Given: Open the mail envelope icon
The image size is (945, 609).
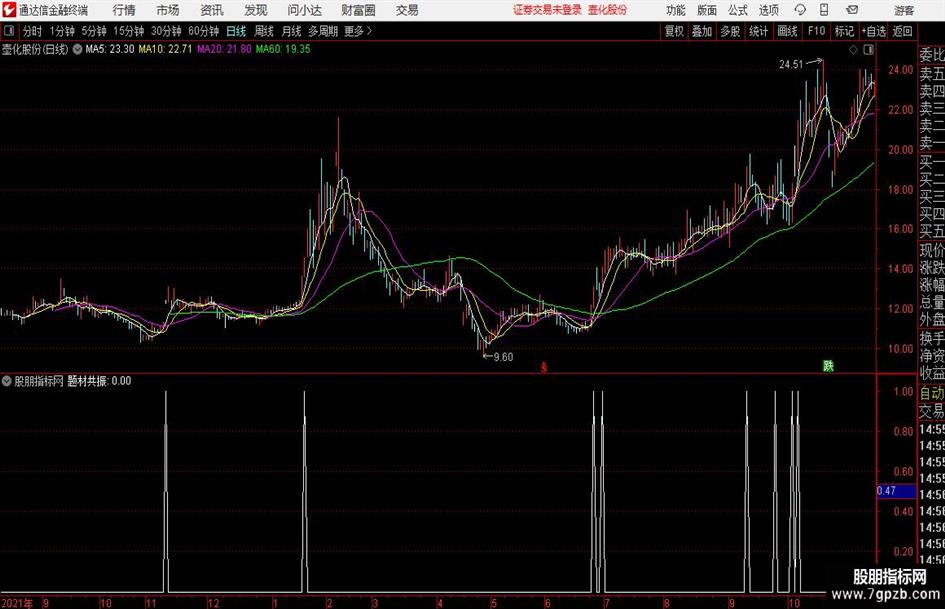Looking at the screenshot, I should 852,10.
